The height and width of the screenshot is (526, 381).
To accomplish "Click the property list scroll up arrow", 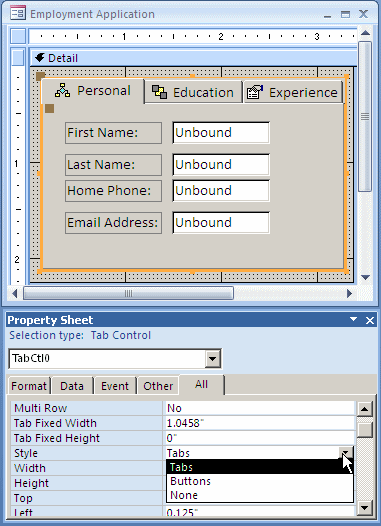I will pyautogui.click(x=365, y=409).
